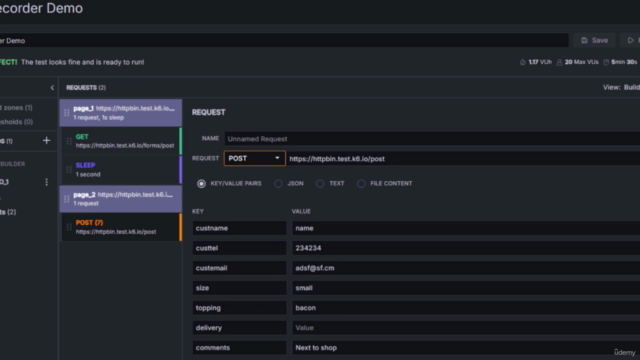Open the GET forms/post request

(x=122, y=141)
